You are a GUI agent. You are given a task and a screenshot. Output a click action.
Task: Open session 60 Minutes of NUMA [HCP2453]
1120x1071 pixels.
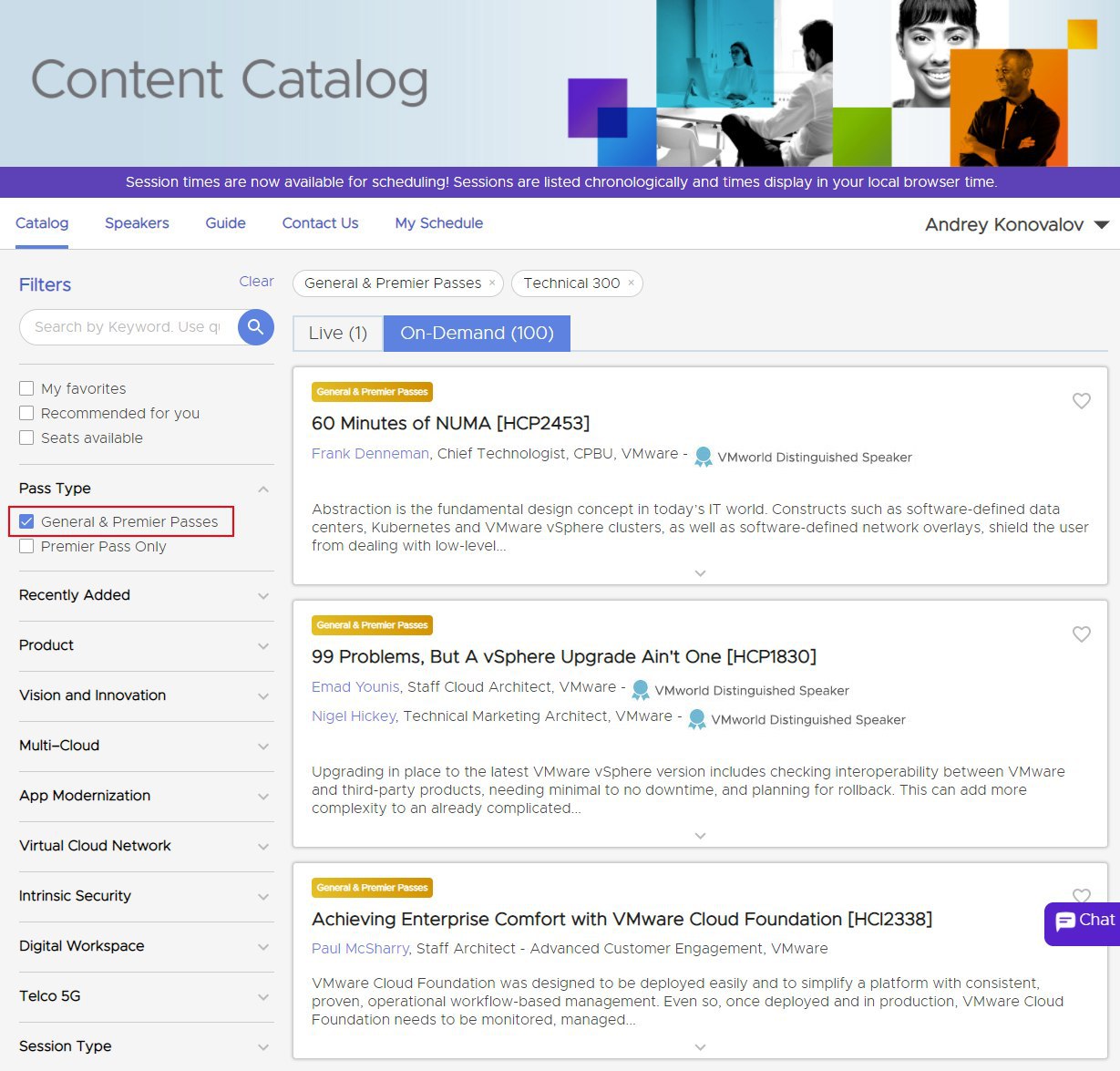pos(450,423)
